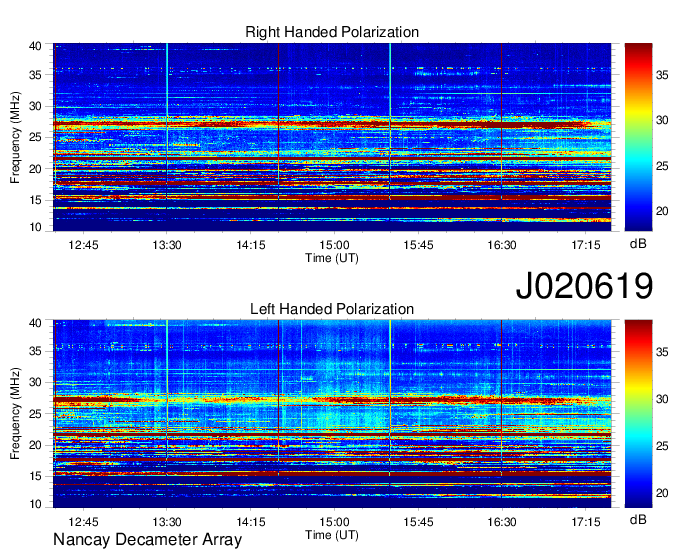
Task: Select the J020619 observation label
Action: tap(584, 285)
